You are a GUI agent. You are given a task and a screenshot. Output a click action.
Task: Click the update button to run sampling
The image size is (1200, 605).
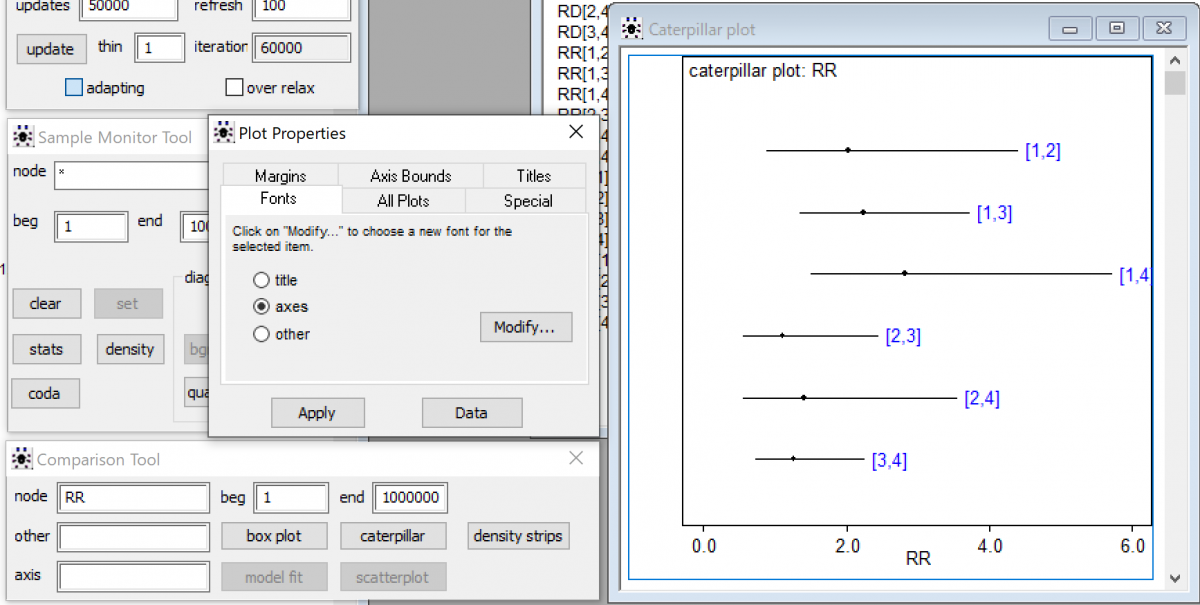point(51,47)
